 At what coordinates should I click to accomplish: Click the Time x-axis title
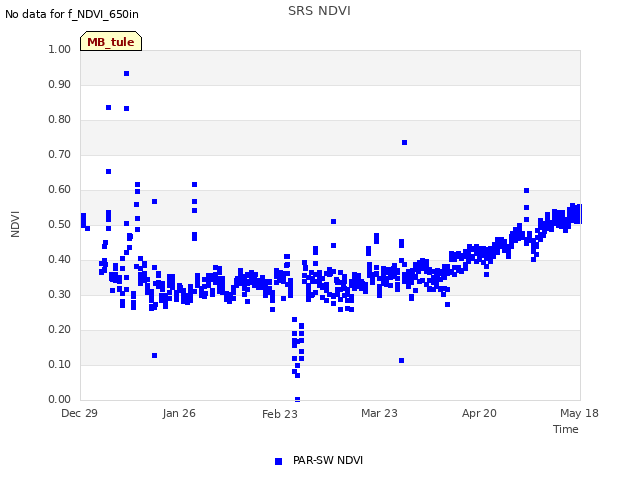click(565, 429)
